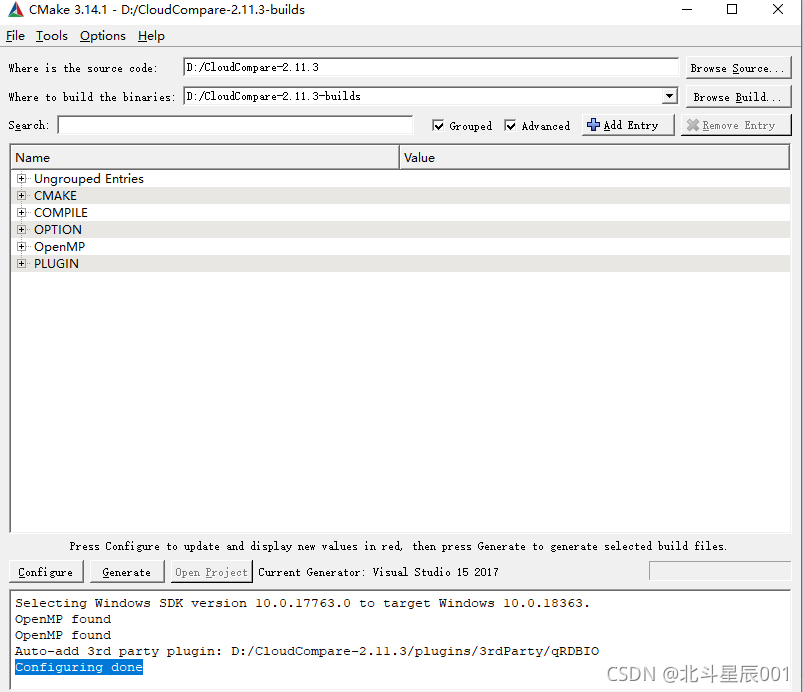Click 'Auto-add 3rd party plugin' log line
803x692 pixels.
[x=307, y=651]
